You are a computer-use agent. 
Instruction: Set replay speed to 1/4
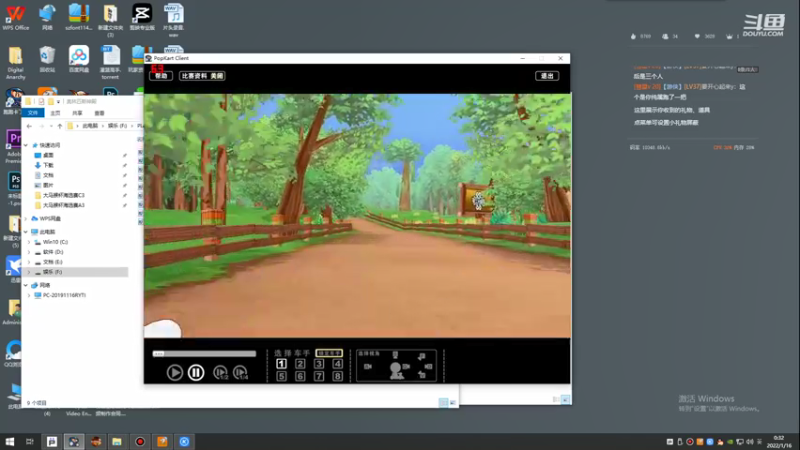tap(240, 372)
